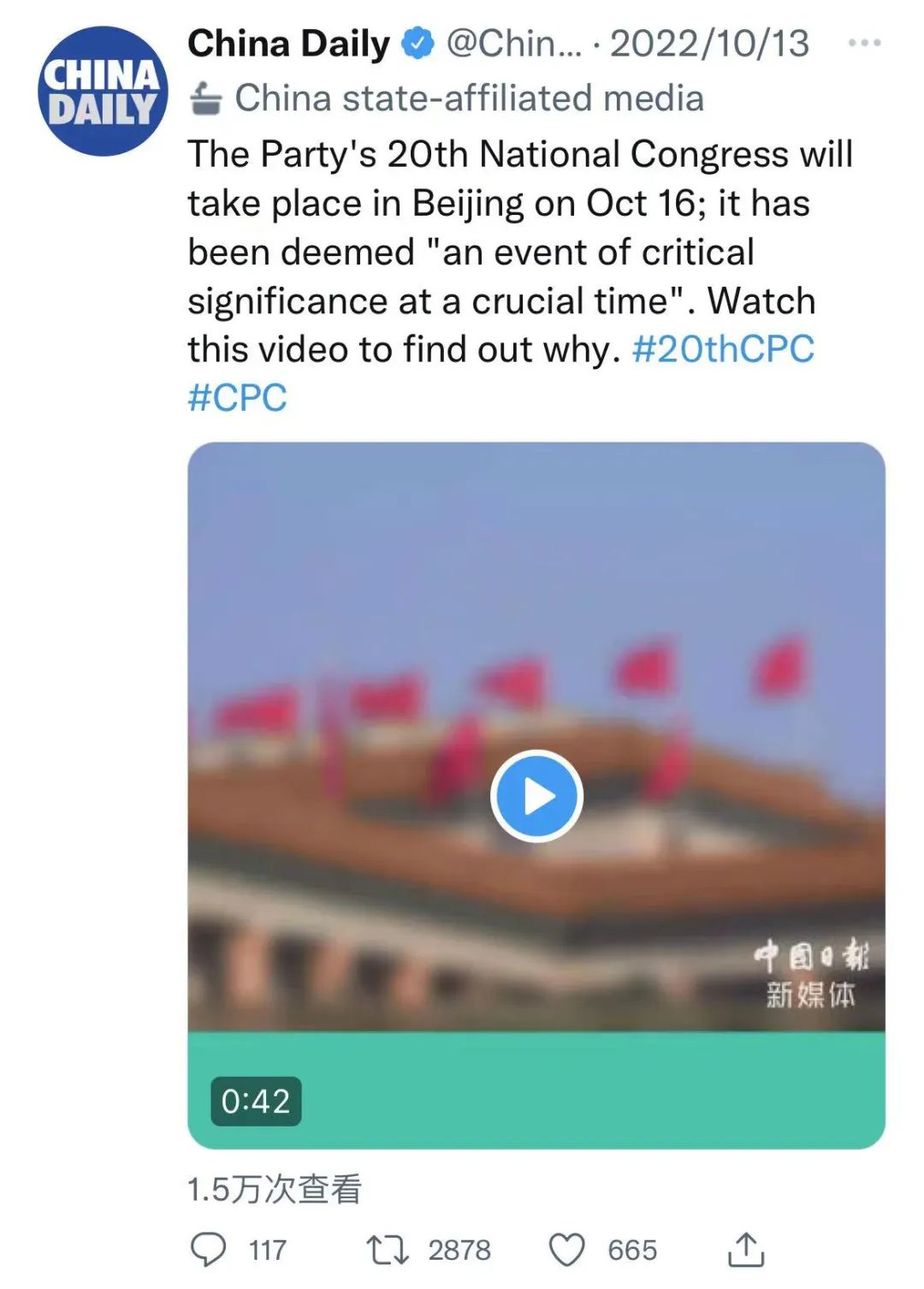
Task: Click the 2878 retweet count
Action: [x=459, y=1250]
